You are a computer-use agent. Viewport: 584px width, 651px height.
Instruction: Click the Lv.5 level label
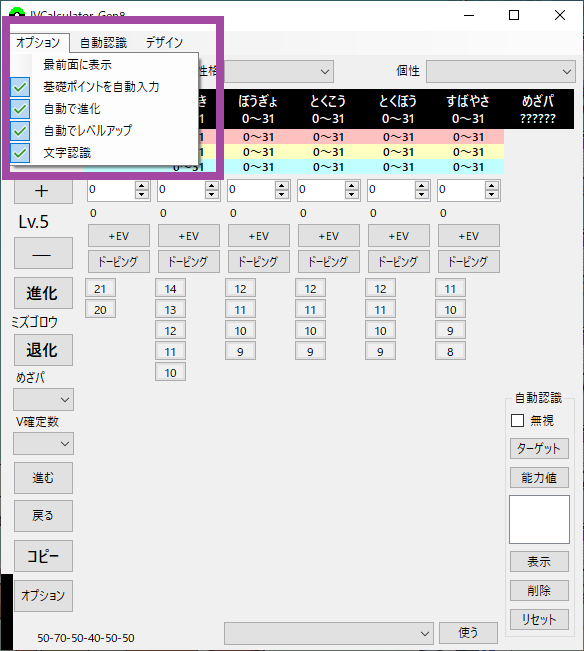[x=34, y=222]
